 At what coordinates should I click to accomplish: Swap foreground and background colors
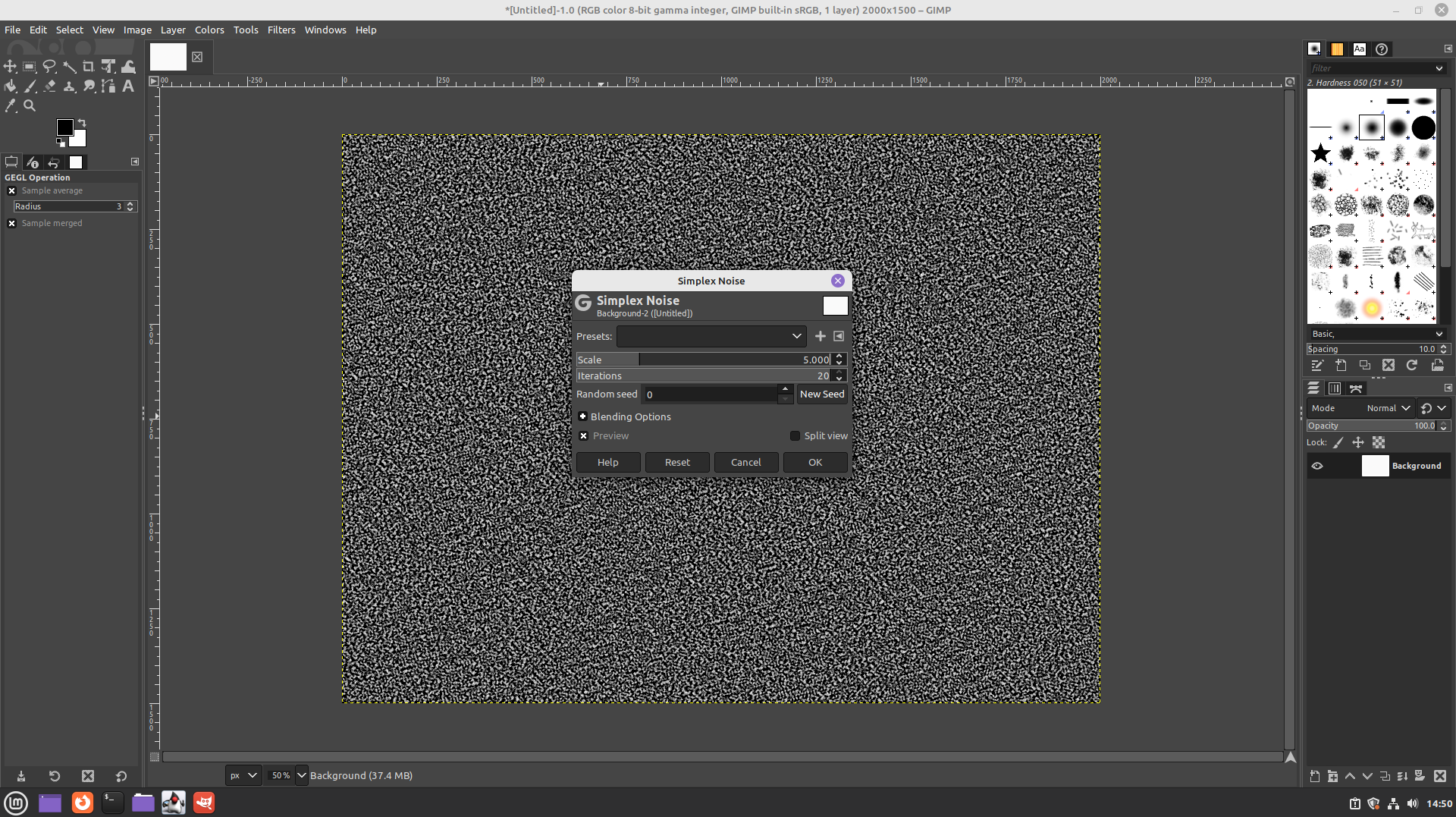click(82, 123)
